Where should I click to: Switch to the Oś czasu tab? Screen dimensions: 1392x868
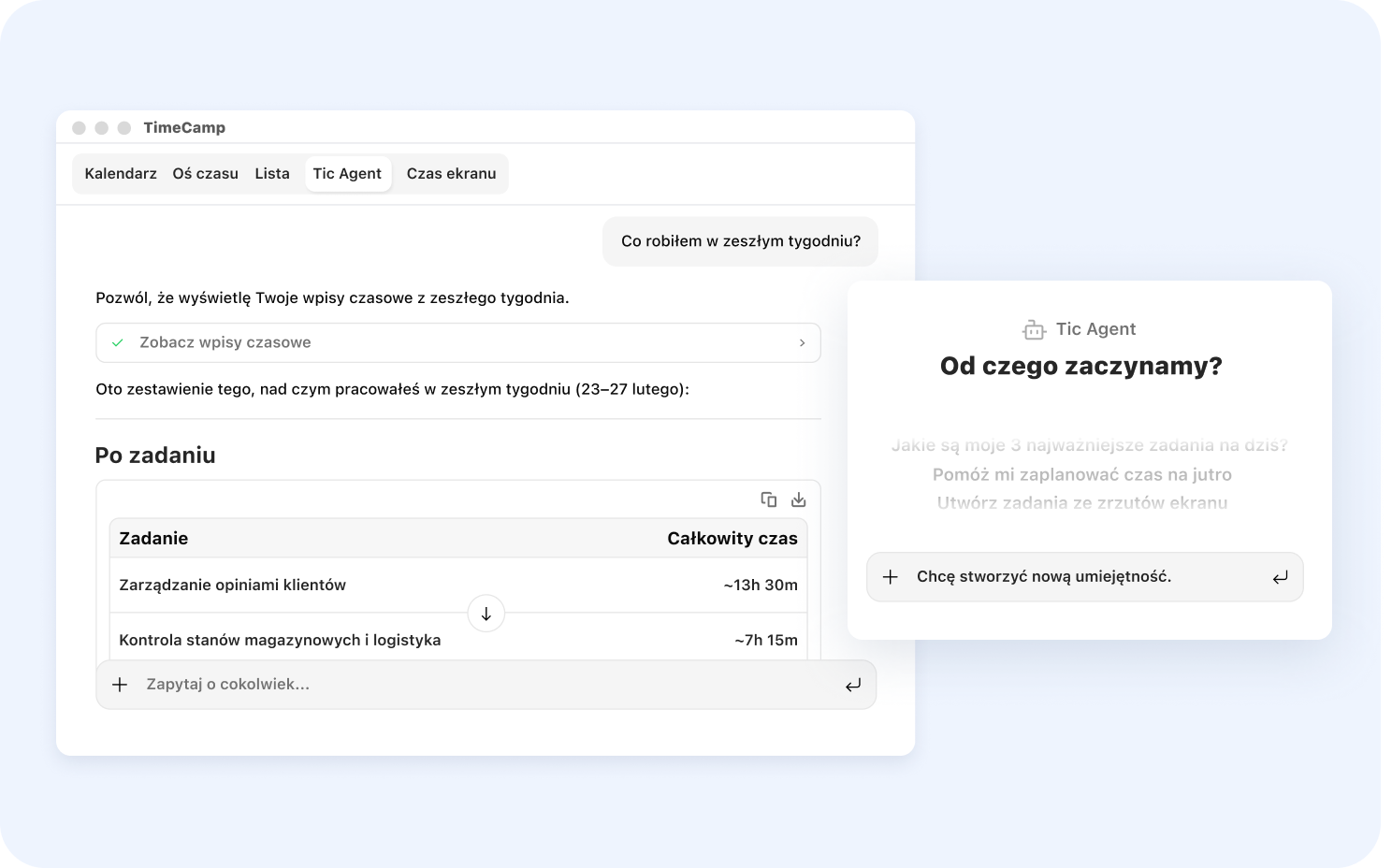click(205, 174)
